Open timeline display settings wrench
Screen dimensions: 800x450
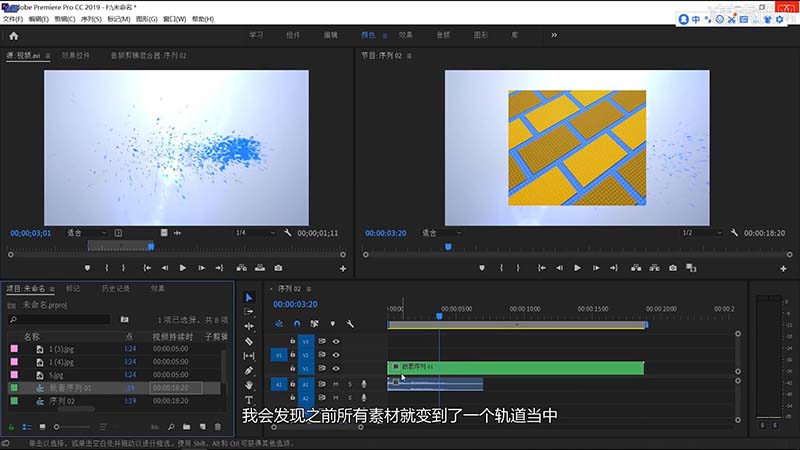pyautogui.click(x=350, y=323)
